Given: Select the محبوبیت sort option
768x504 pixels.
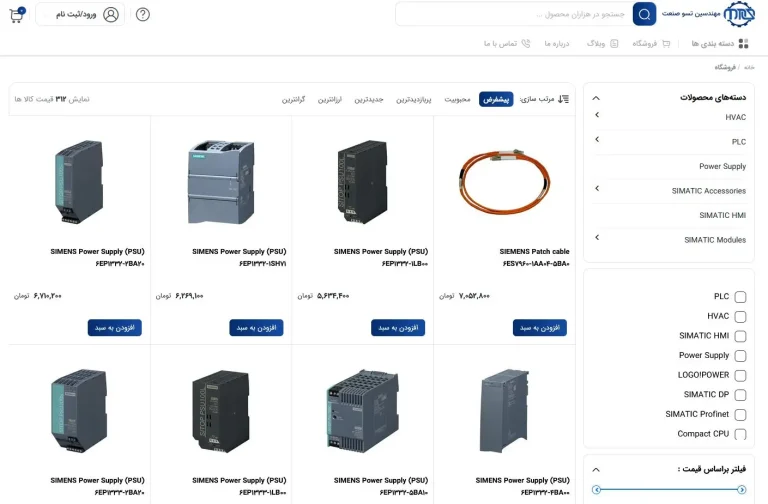Looking at the screenshot, I should tap(457, 99).
